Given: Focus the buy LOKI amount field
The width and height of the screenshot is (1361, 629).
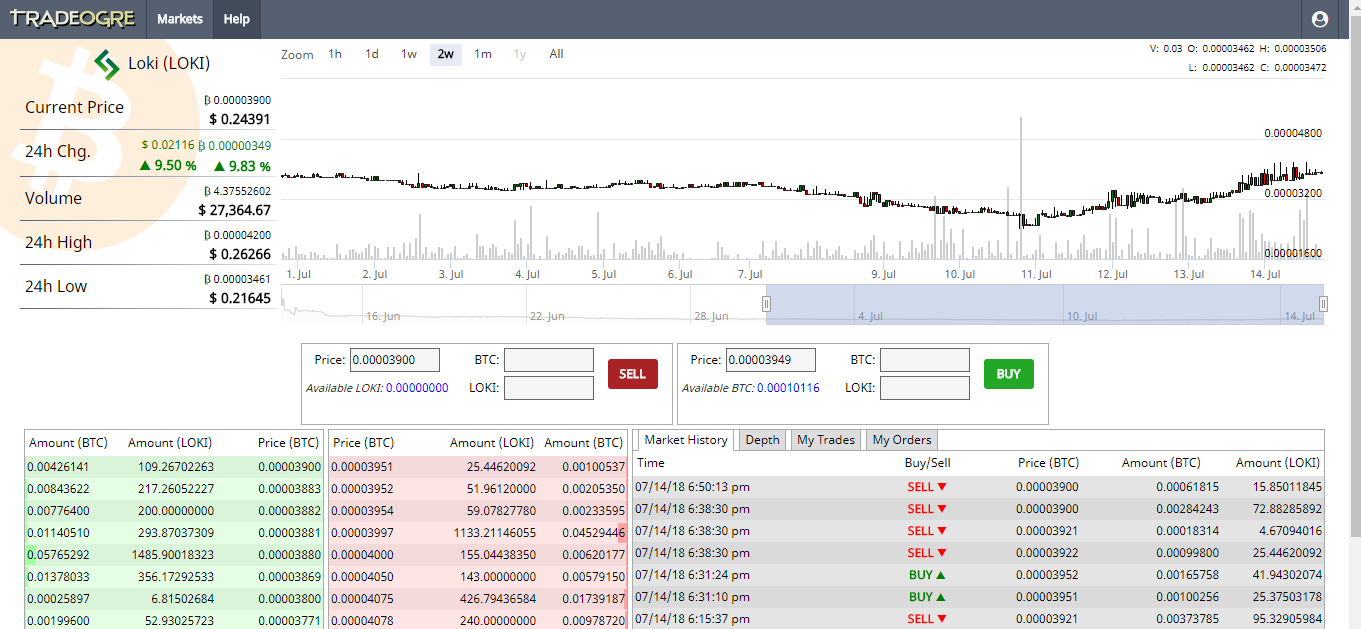Looking at the screenshot, I should click(x=925, y=388).
